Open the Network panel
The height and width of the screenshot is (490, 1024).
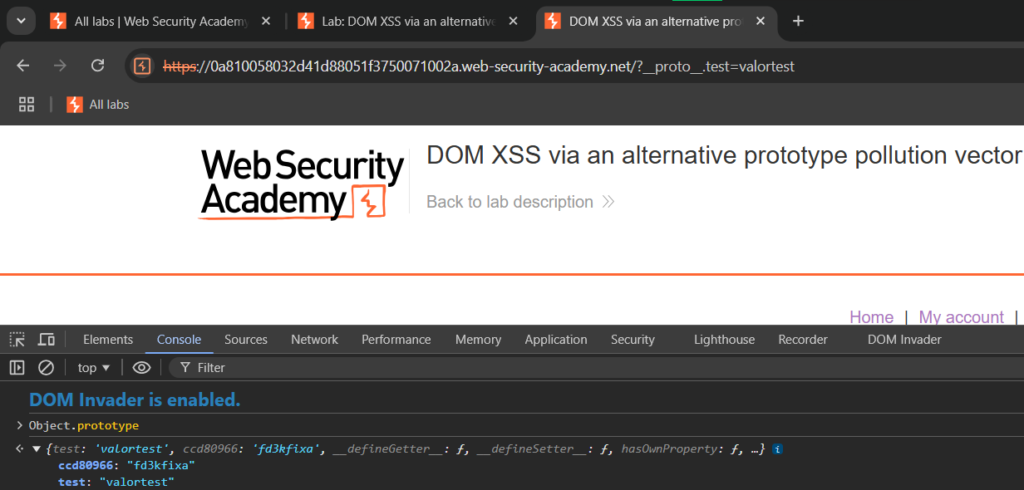315,340
